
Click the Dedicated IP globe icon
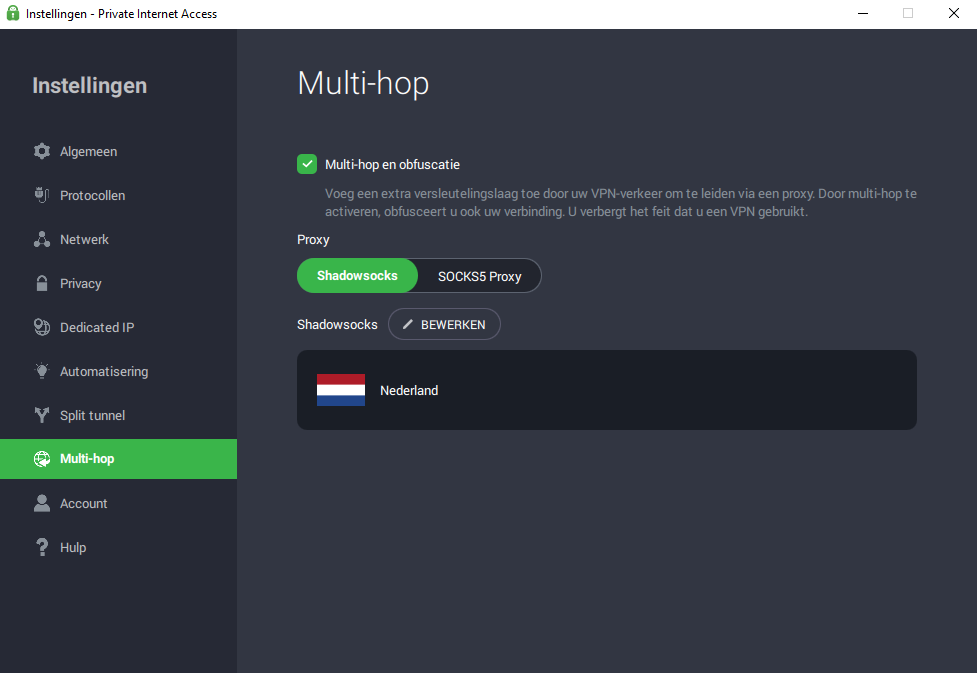pyautogui.click(x=42, y=328)
